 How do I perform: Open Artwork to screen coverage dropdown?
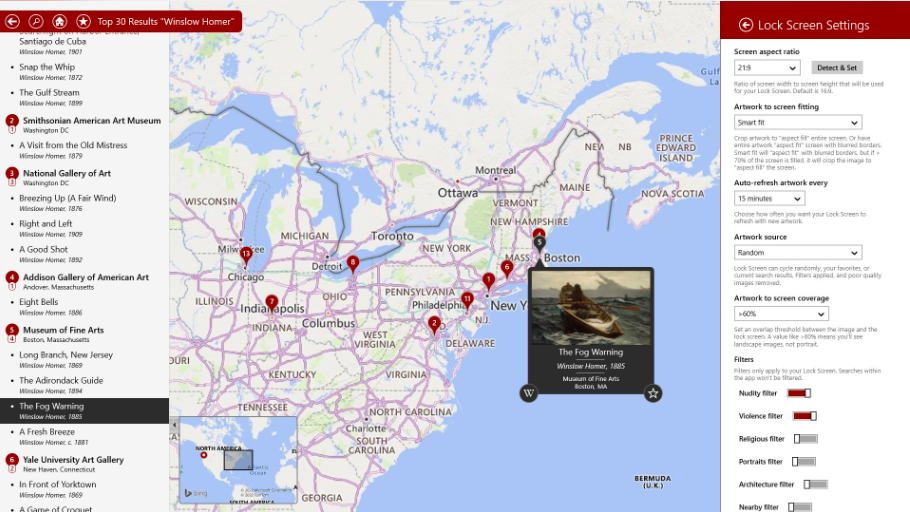point(781,314)
